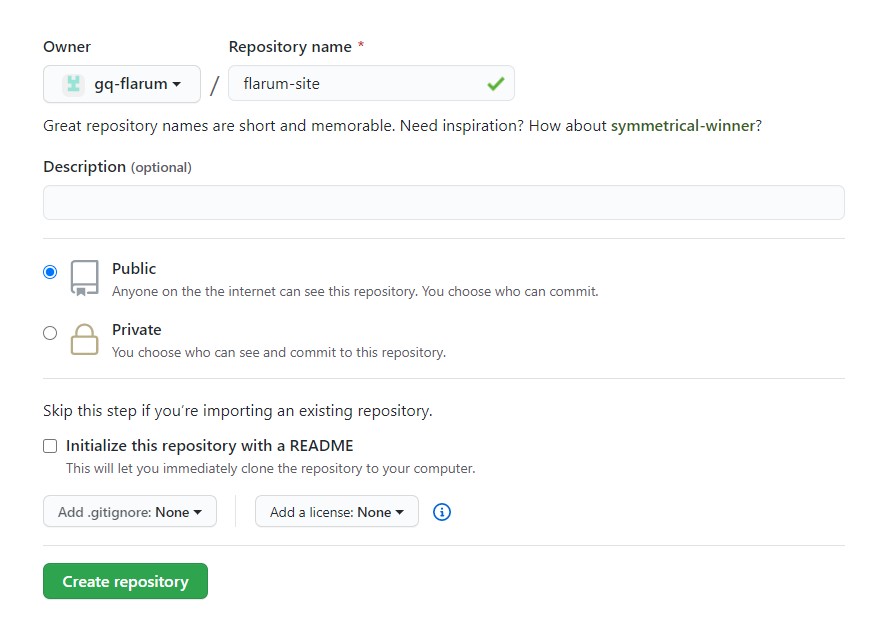This screenshot has height=637, width=893.
Task: Select the Private radio button
Action: [50, 333]
